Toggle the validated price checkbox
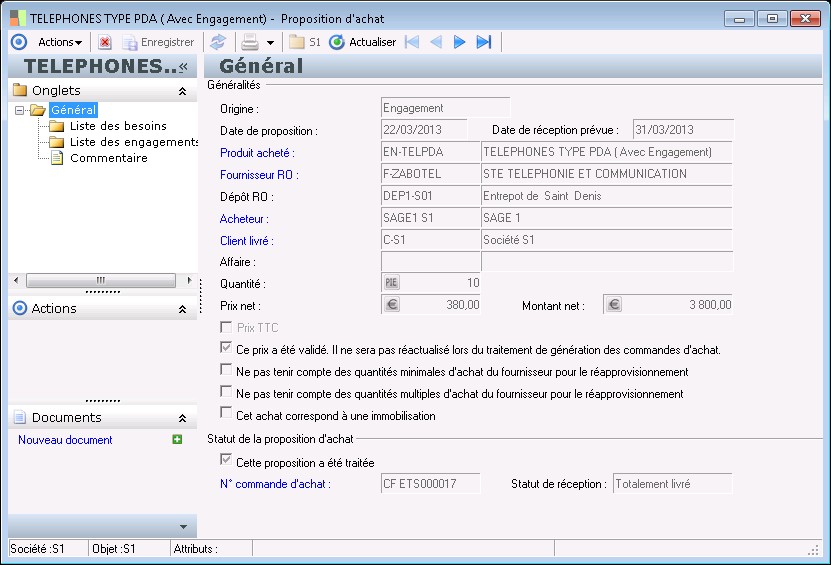The width and height of the screenshot is (831, 565). pos(226,350)
